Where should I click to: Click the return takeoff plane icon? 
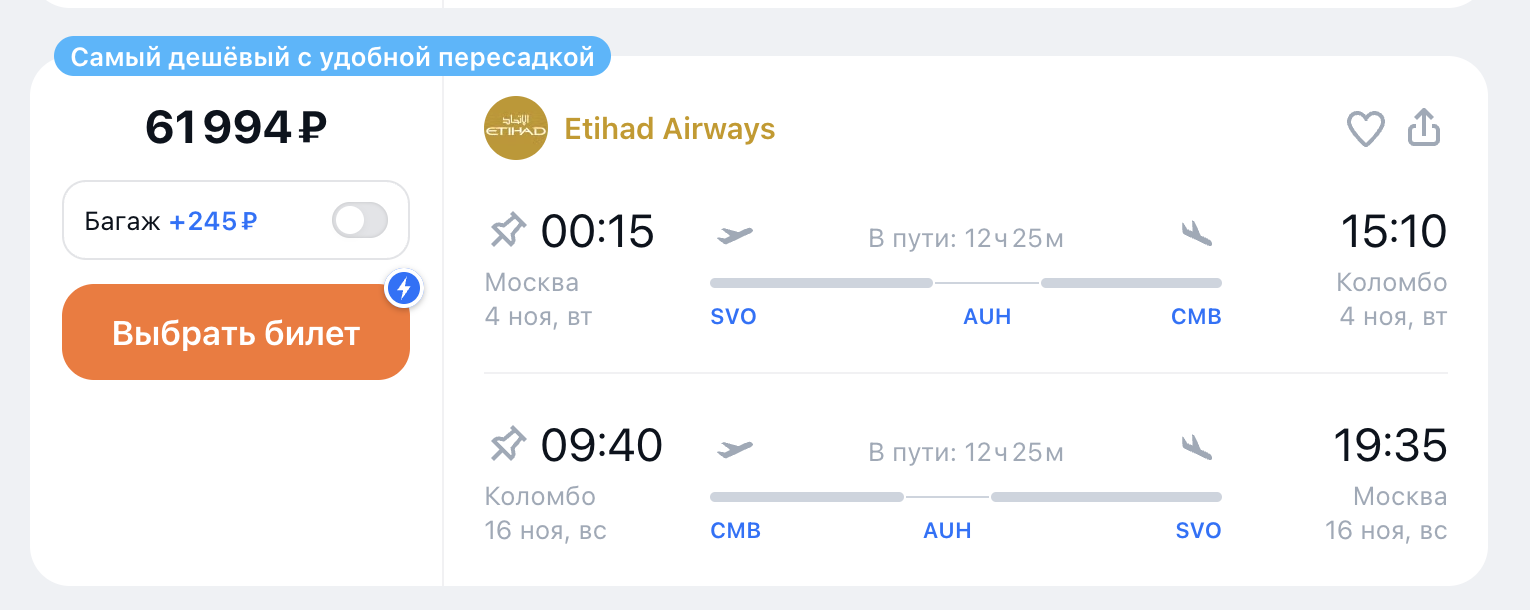735,449
